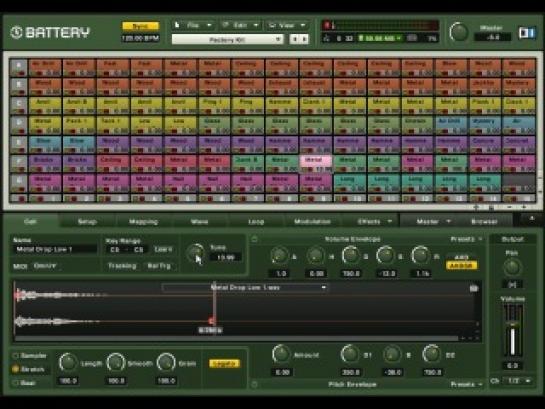The image size is (545, 409).
Task: Open the MIDI Omni channel dropdown
Action: pos(46,266)
